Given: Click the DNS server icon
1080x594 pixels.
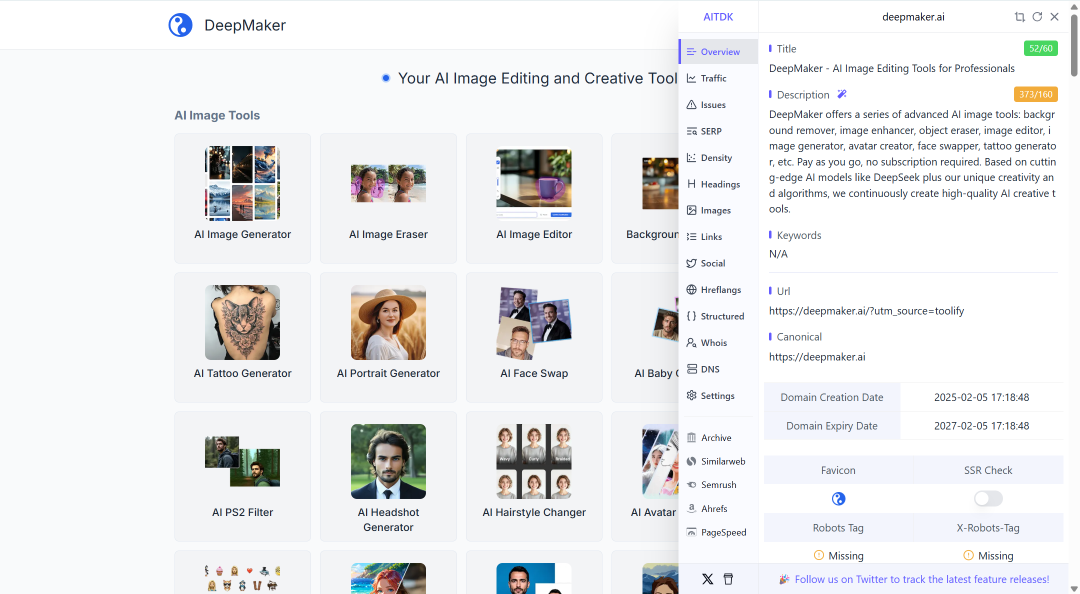Looking at the screenshot, I should click(x=692, y=369).
